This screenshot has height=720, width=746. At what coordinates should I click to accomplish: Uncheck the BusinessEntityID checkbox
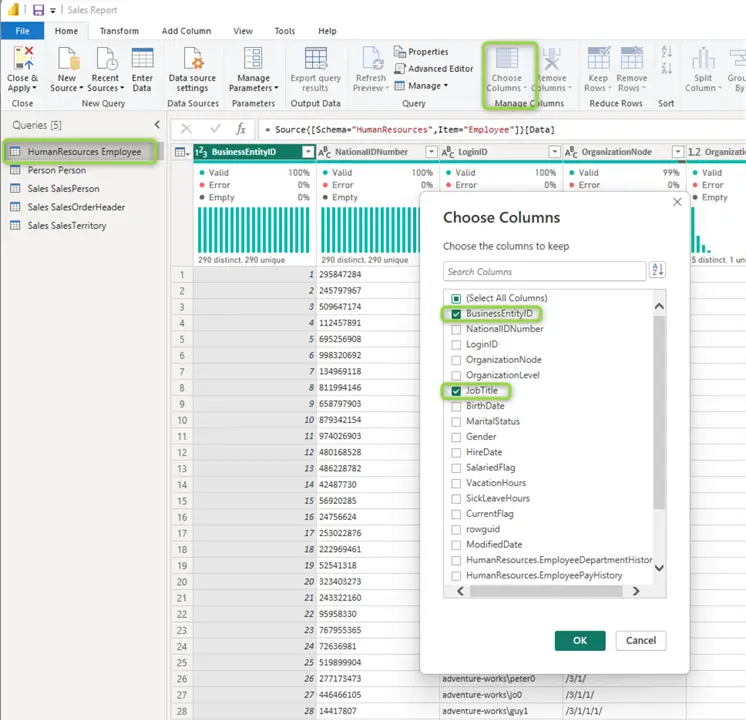pyautogui.click(x=456, y=314)
